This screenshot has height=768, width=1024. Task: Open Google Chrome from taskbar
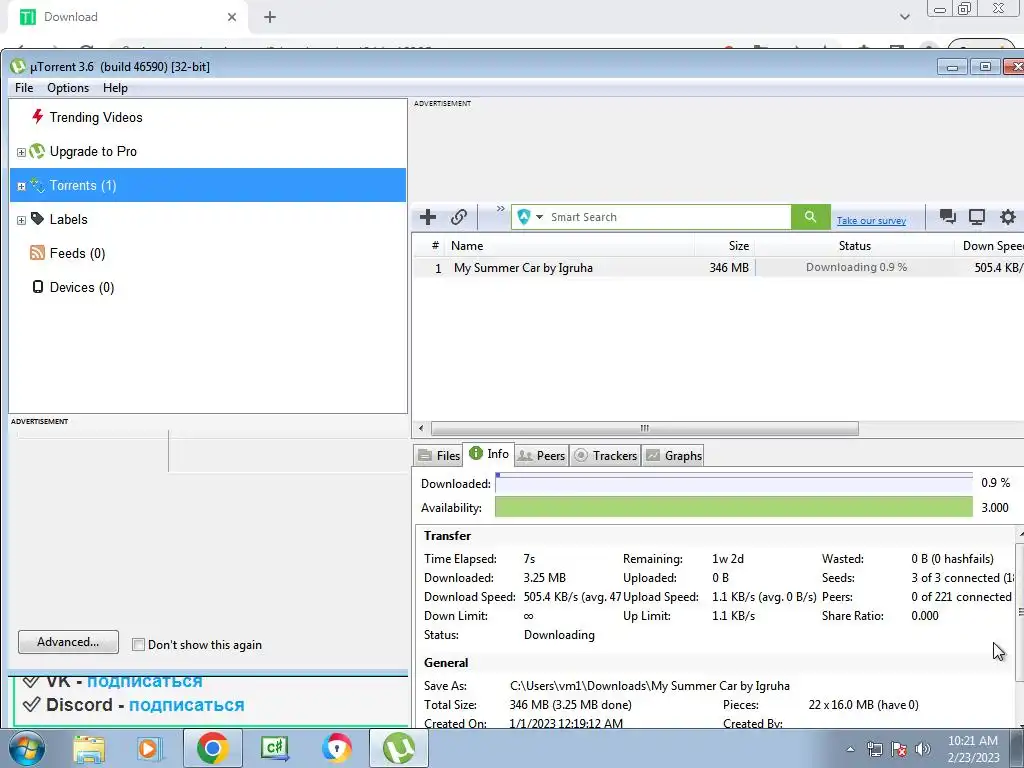coord(212,748)
